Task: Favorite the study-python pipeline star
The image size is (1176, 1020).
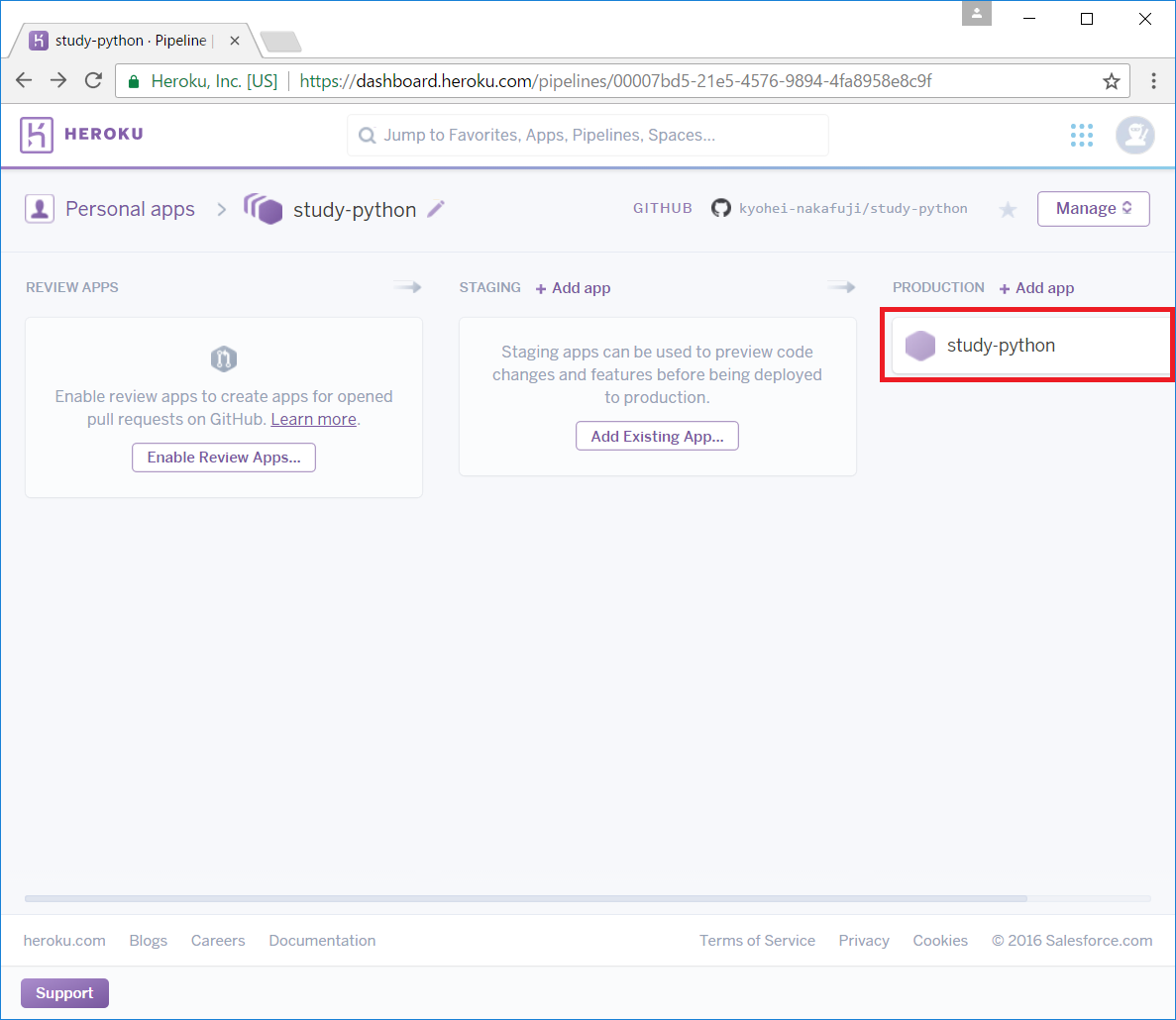Action: tap(1008, 209)
